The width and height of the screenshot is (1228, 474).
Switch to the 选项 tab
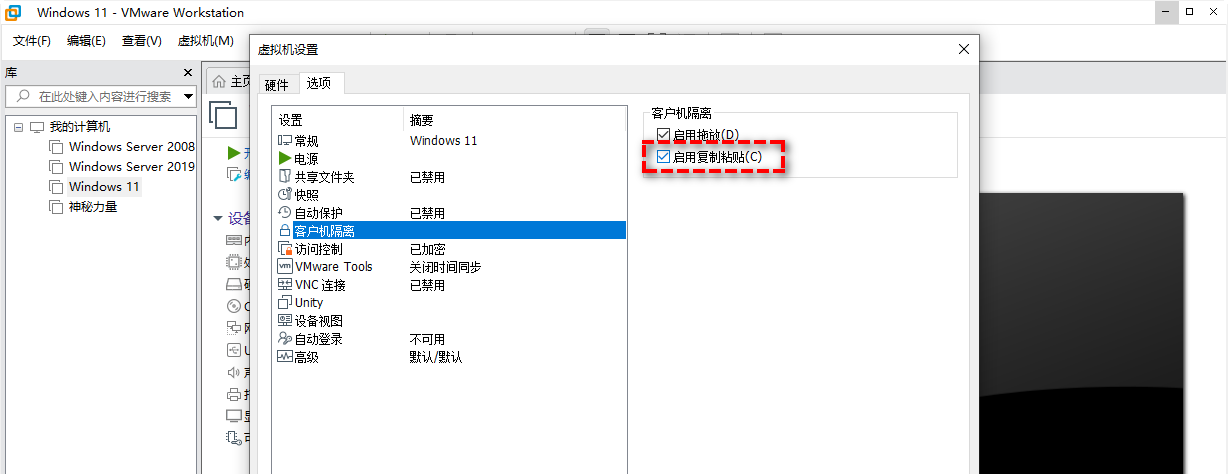click(x=319, y=83)
